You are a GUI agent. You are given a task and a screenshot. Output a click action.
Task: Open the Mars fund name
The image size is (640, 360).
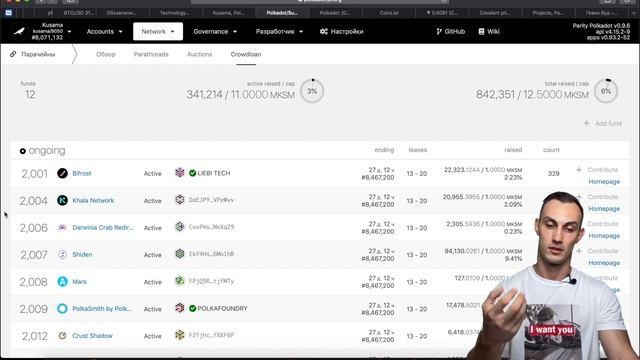tap(79, 282)
